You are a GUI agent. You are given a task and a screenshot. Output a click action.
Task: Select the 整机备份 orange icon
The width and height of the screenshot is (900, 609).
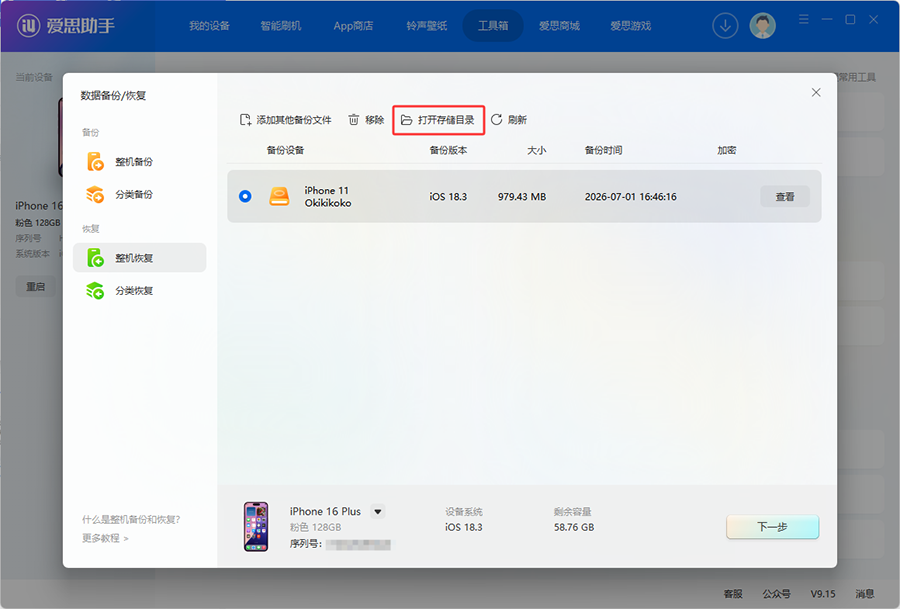[x=95, y=161]
